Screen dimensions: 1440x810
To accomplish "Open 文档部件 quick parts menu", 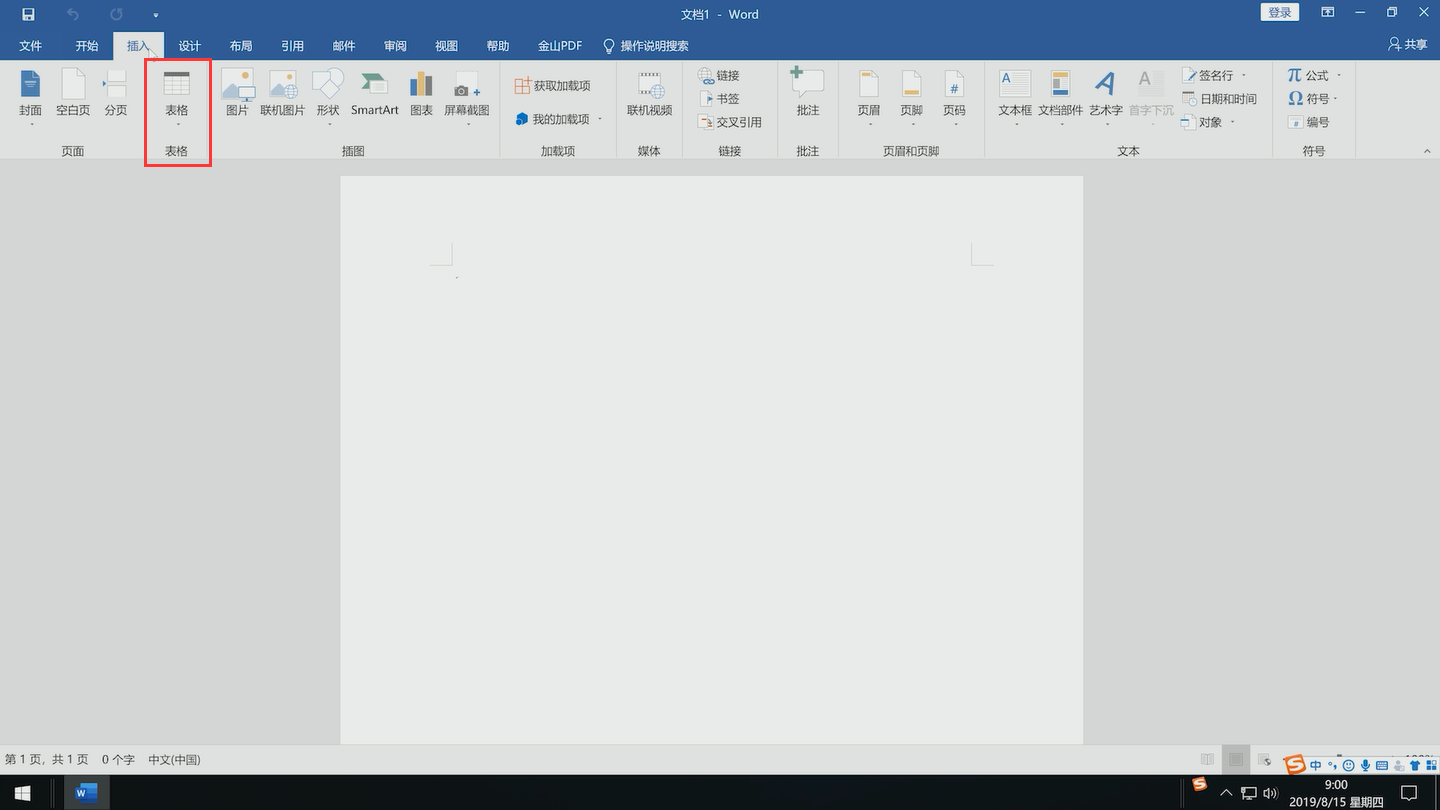I will click(x=1060, y=97).
